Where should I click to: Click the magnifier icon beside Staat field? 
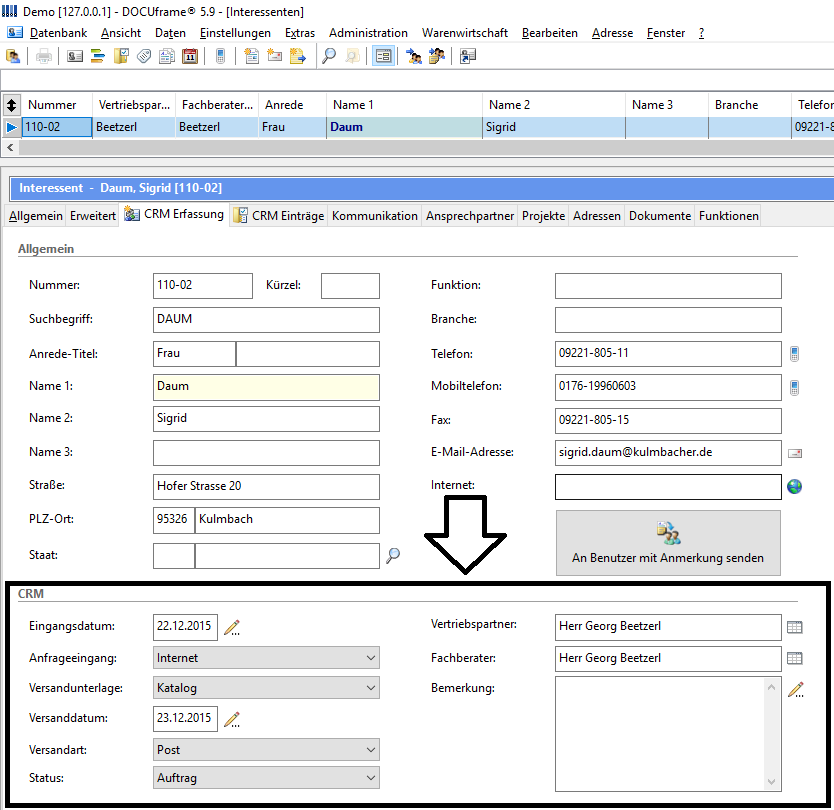coord(393,556)
